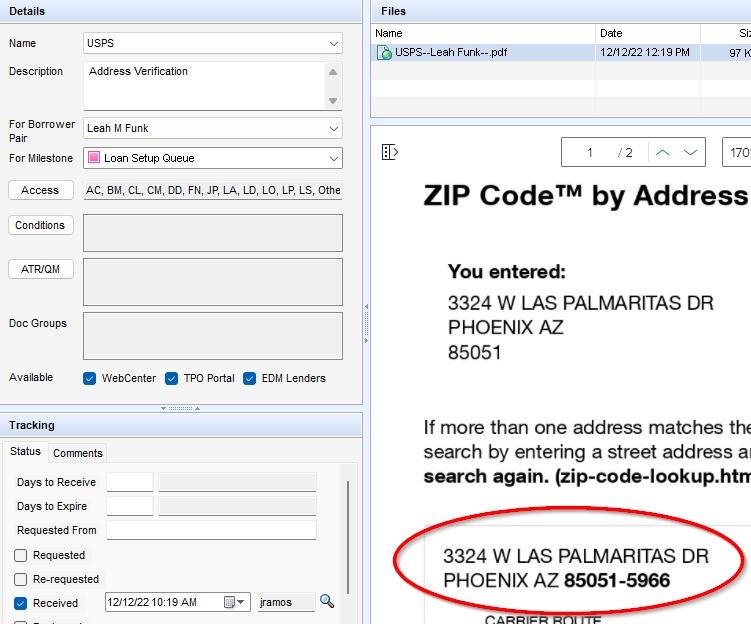Go to previous PDF page arrow
The image size is (751, 624).
point(662,152)
